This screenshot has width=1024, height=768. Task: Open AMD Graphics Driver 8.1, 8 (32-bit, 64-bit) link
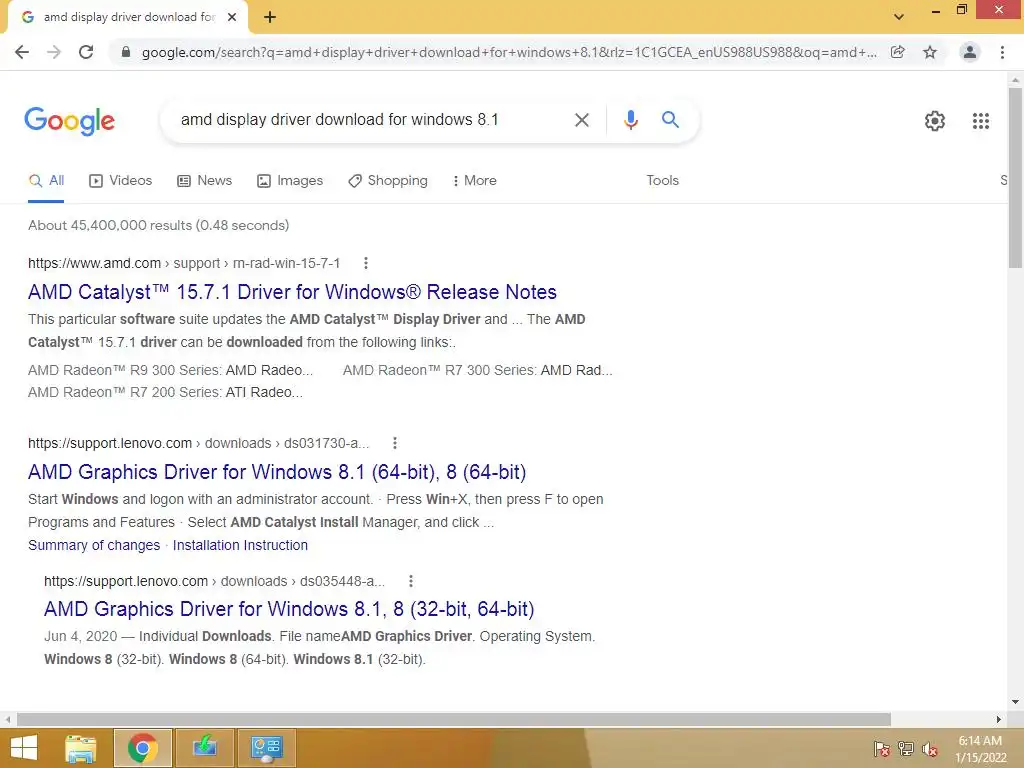tap(289, 609)
